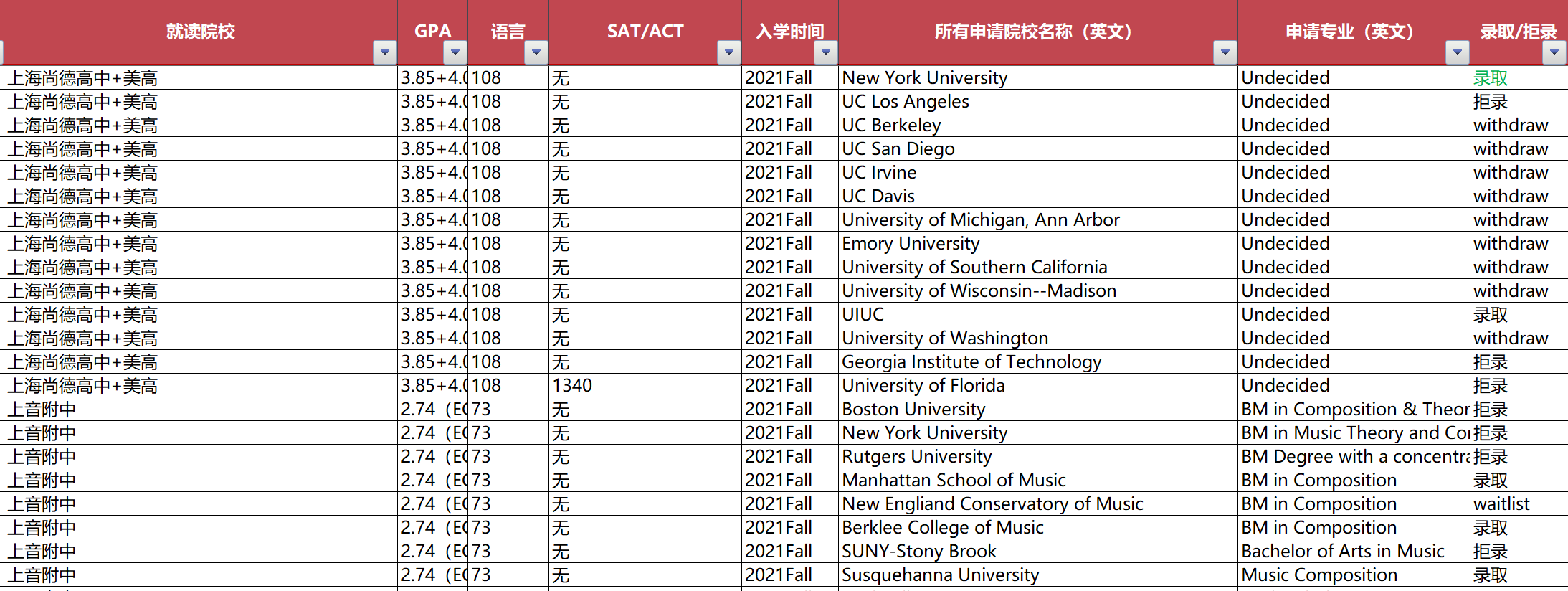Click the 1340 SAT/ACT score cell
The image size is (1568, 591).
(645, 386)
